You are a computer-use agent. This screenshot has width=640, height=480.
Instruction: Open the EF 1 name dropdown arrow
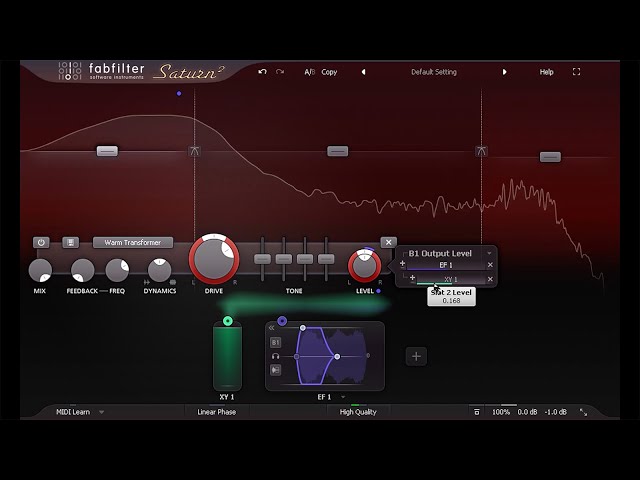pyautogui.click(x=343, y=397)
